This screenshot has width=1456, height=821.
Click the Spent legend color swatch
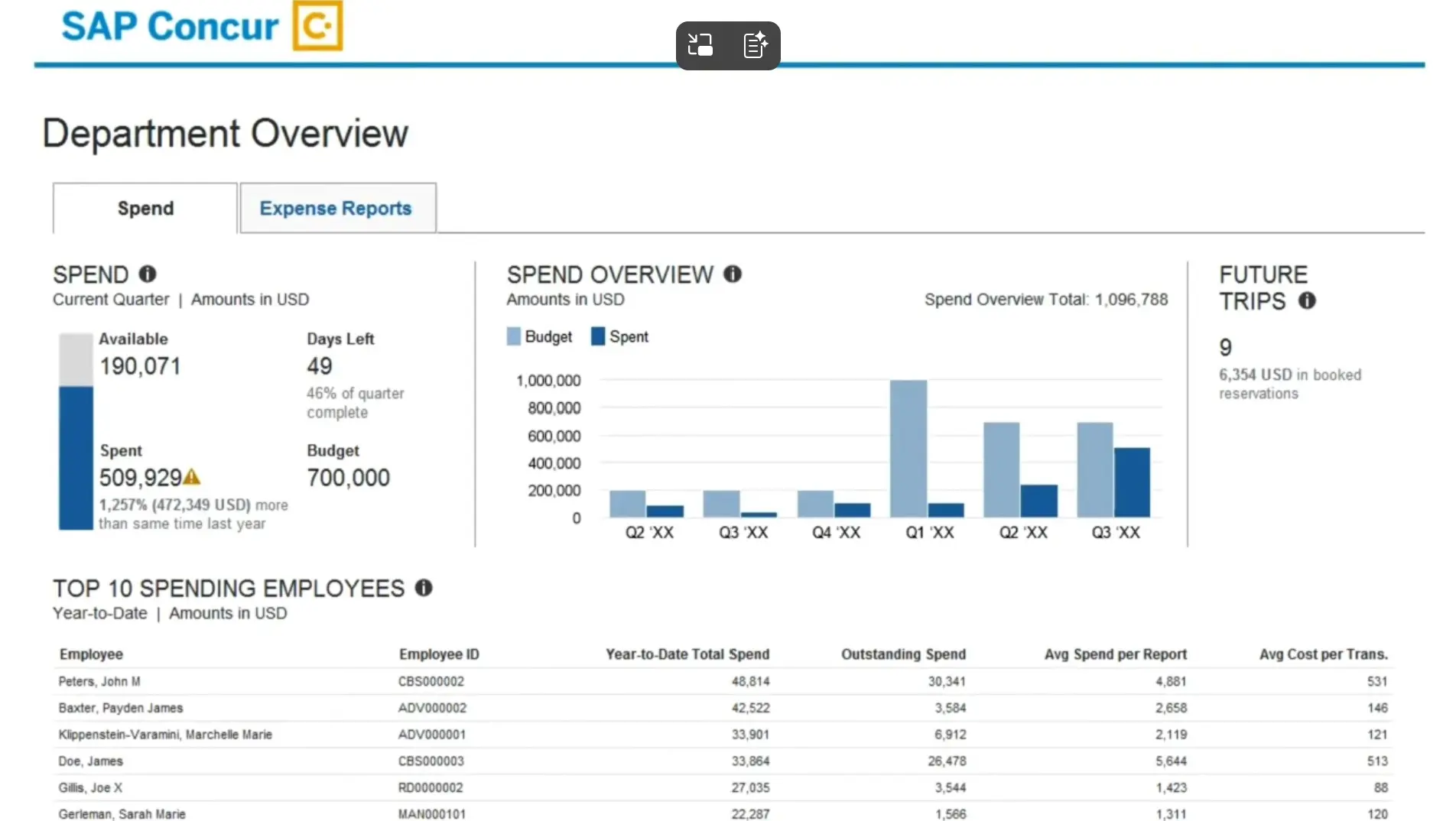[598, 336]
